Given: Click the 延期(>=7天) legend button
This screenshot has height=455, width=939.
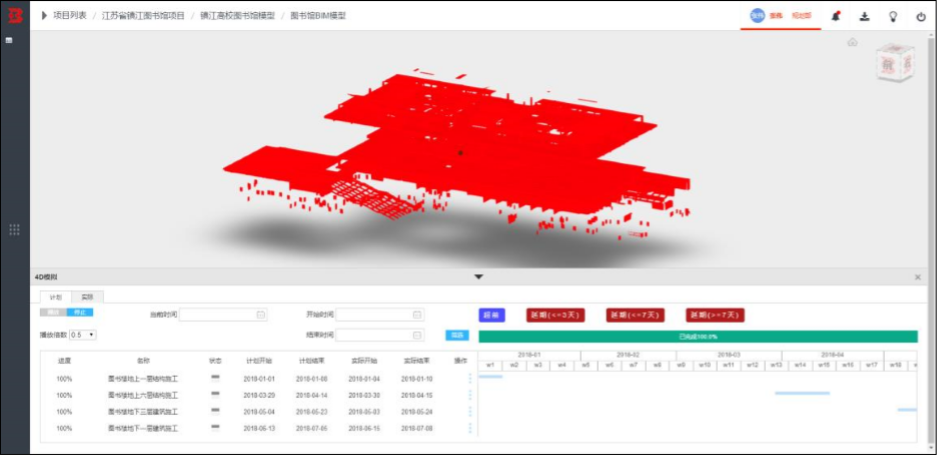Looking at the screenshot, I should coord(715,315).
